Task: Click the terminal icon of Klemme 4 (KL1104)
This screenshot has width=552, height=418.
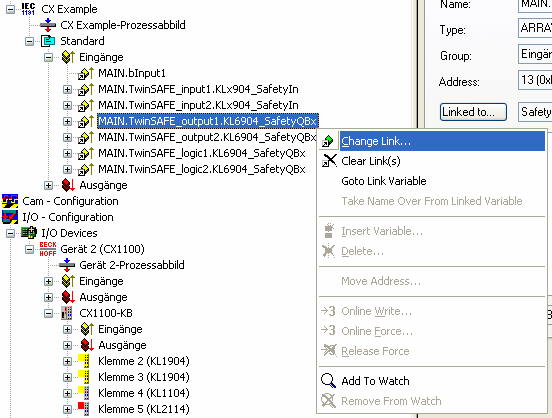Action: pyautogui.click(x=84, y=393)
